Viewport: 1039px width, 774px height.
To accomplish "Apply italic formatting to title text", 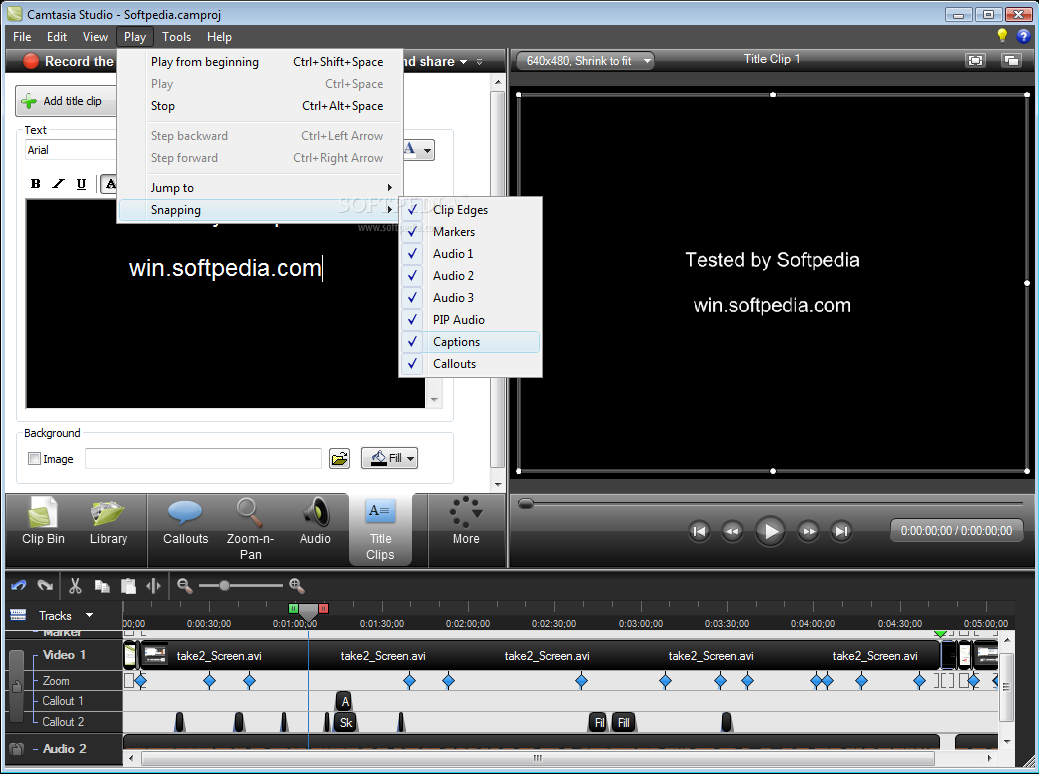I will [58, 184].
